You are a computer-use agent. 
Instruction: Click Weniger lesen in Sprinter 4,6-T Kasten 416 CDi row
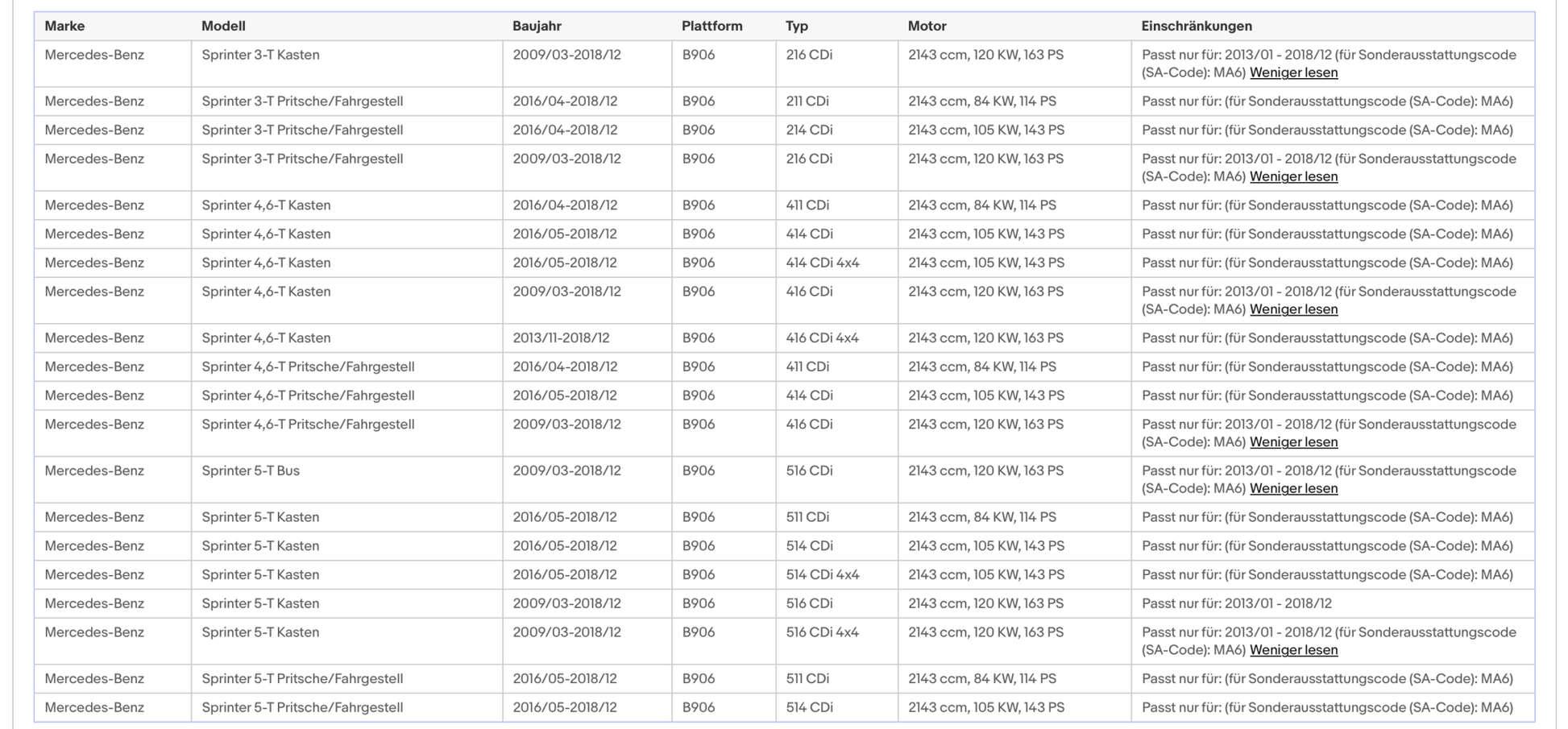click(x=1293, y=309)
